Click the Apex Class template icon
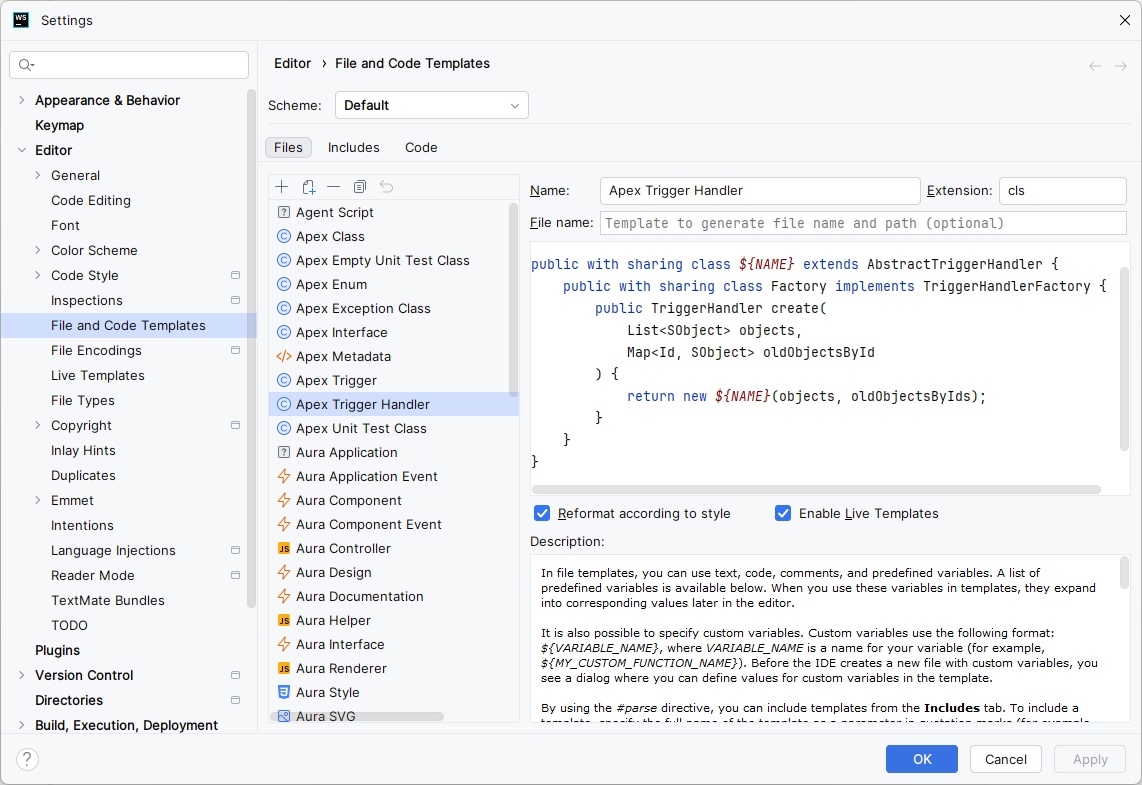Viewport: 1142px width, 785px height. 284,236
